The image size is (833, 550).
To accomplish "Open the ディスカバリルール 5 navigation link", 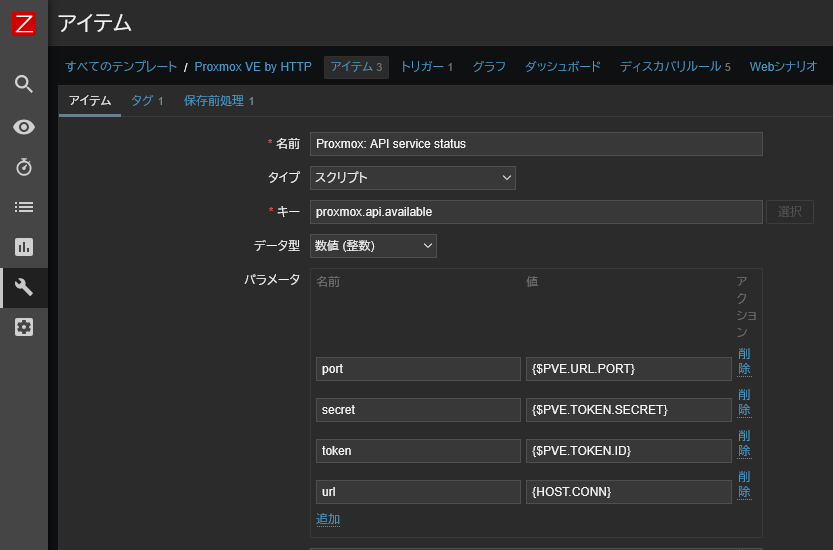I will click(675, 67).
